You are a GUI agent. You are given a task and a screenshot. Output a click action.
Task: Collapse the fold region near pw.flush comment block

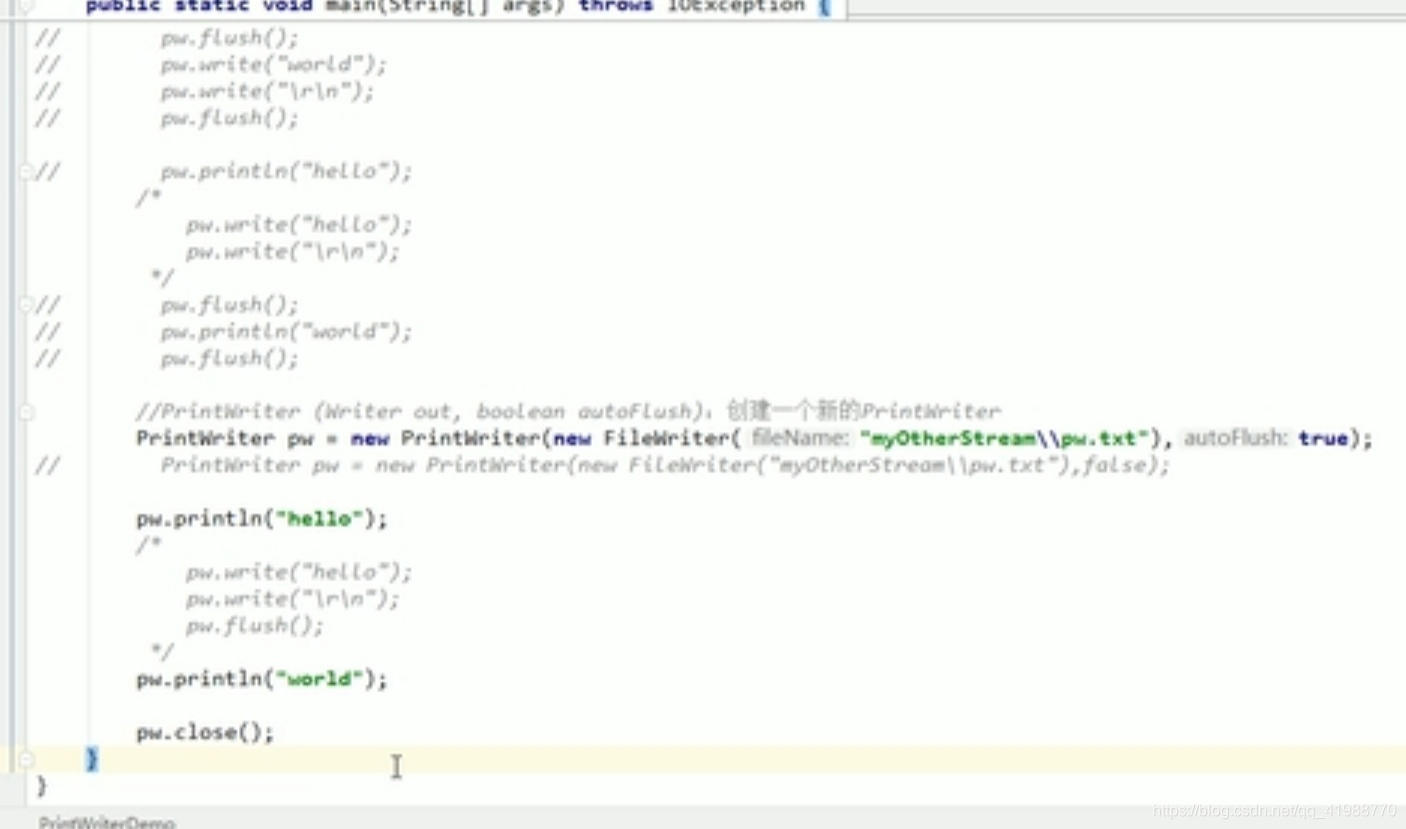coord(27,303)
